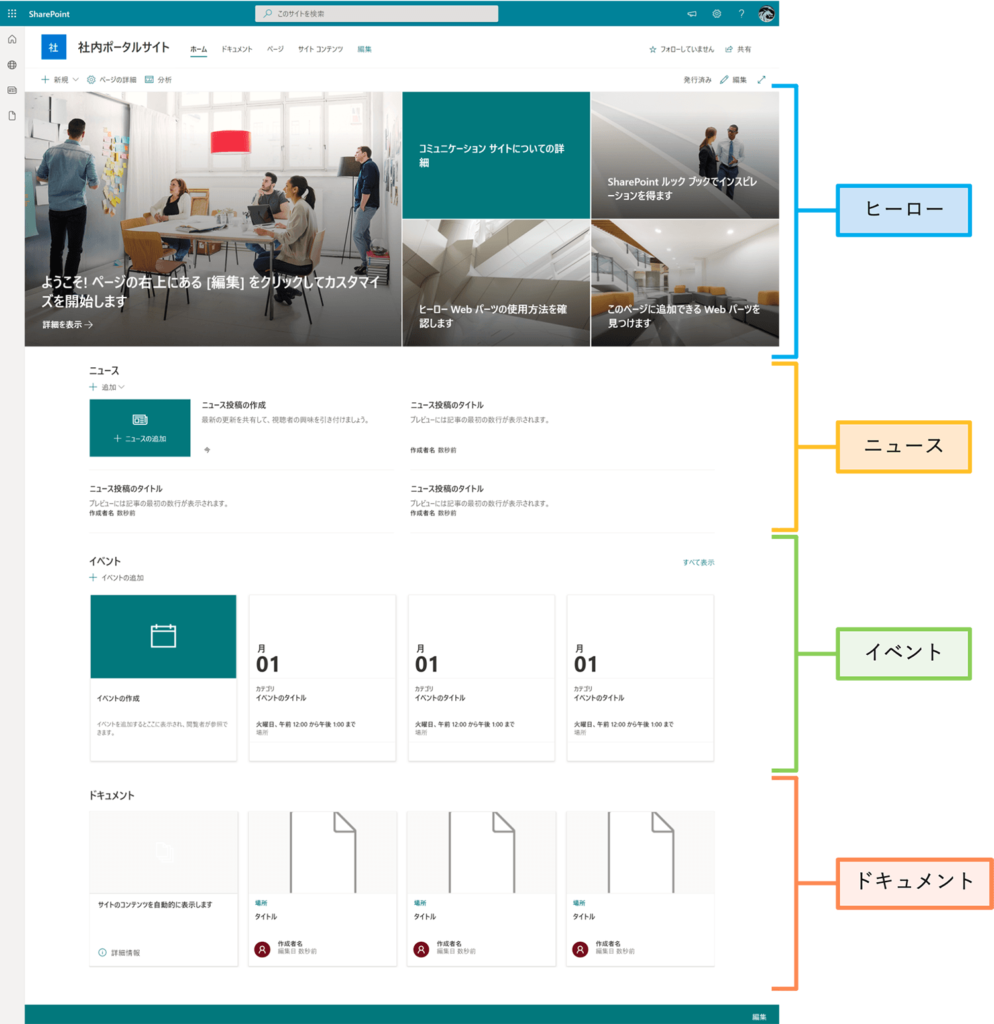The width and height of the screenshot is (994, 1024).
Task: Click the 発行済み status text
Action: pos(697,80)
